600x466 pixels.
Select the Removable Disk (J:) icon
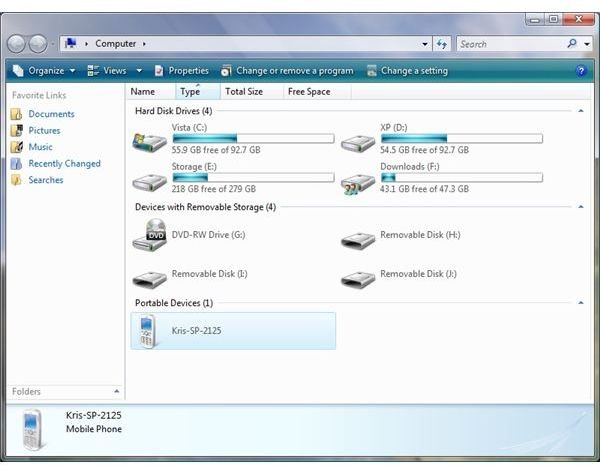[358, 279]
